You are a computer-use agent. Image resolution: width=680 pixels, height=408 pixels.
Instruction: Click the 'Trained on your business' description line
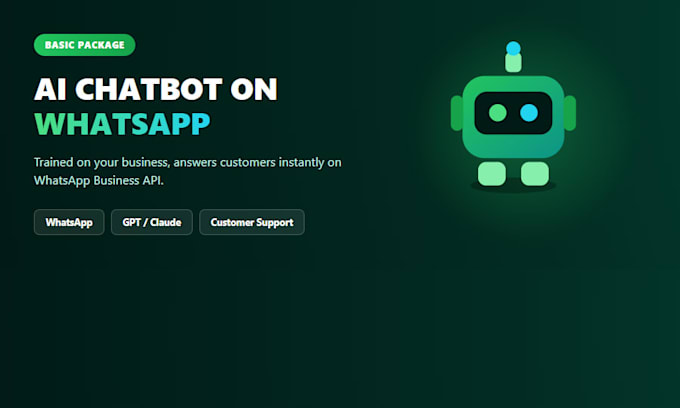click(x=187, y=163)
